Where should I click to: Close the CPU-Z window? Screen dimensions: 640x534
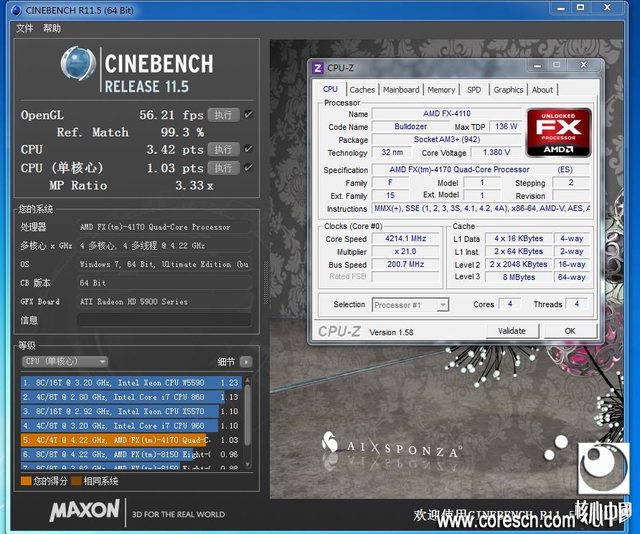pyautogui.click(x=584, y=65)
